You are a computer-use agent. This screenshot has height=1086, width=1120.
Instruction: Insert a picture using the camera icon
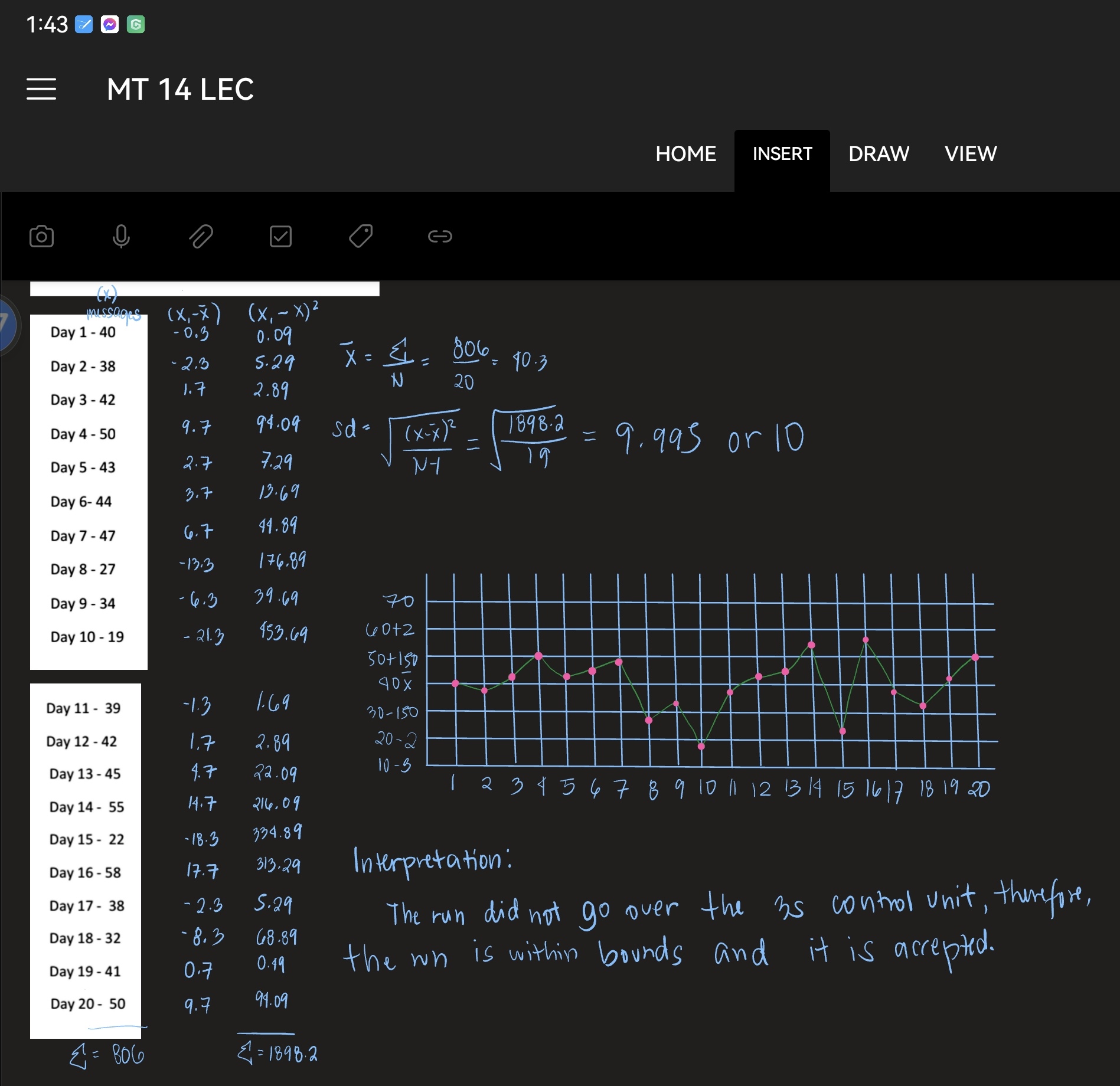click(x=41, y=237)
